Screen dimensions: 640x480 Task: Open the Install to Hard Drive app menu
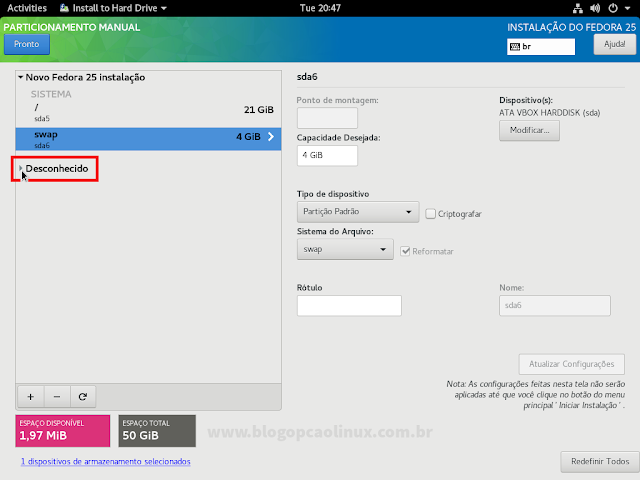click(113, 8)
